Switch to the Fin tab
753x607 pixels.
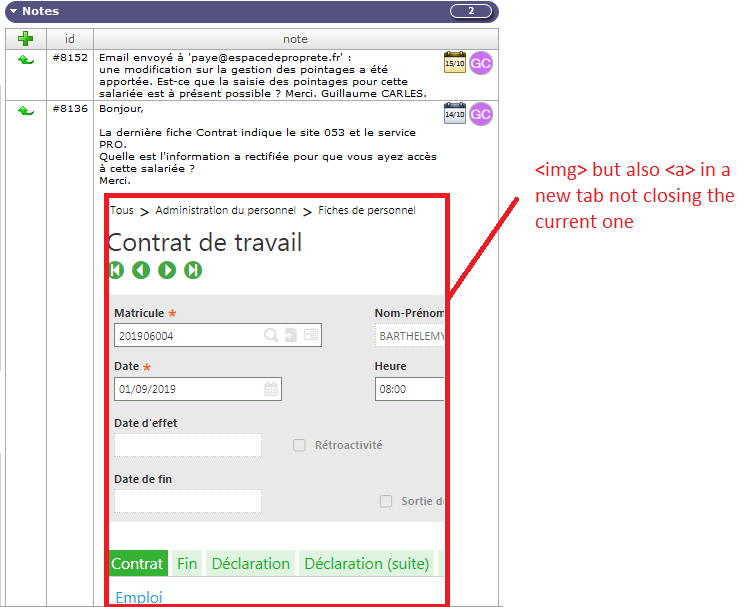coord(187,563)
